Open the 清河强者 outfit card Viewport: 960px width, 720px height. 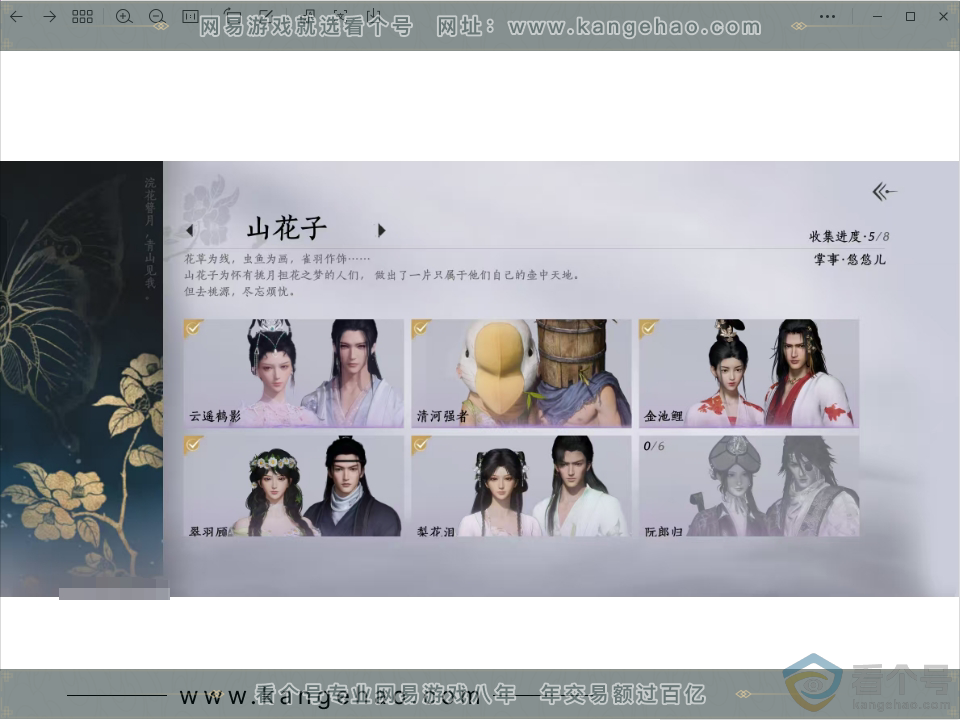(521, 373)
